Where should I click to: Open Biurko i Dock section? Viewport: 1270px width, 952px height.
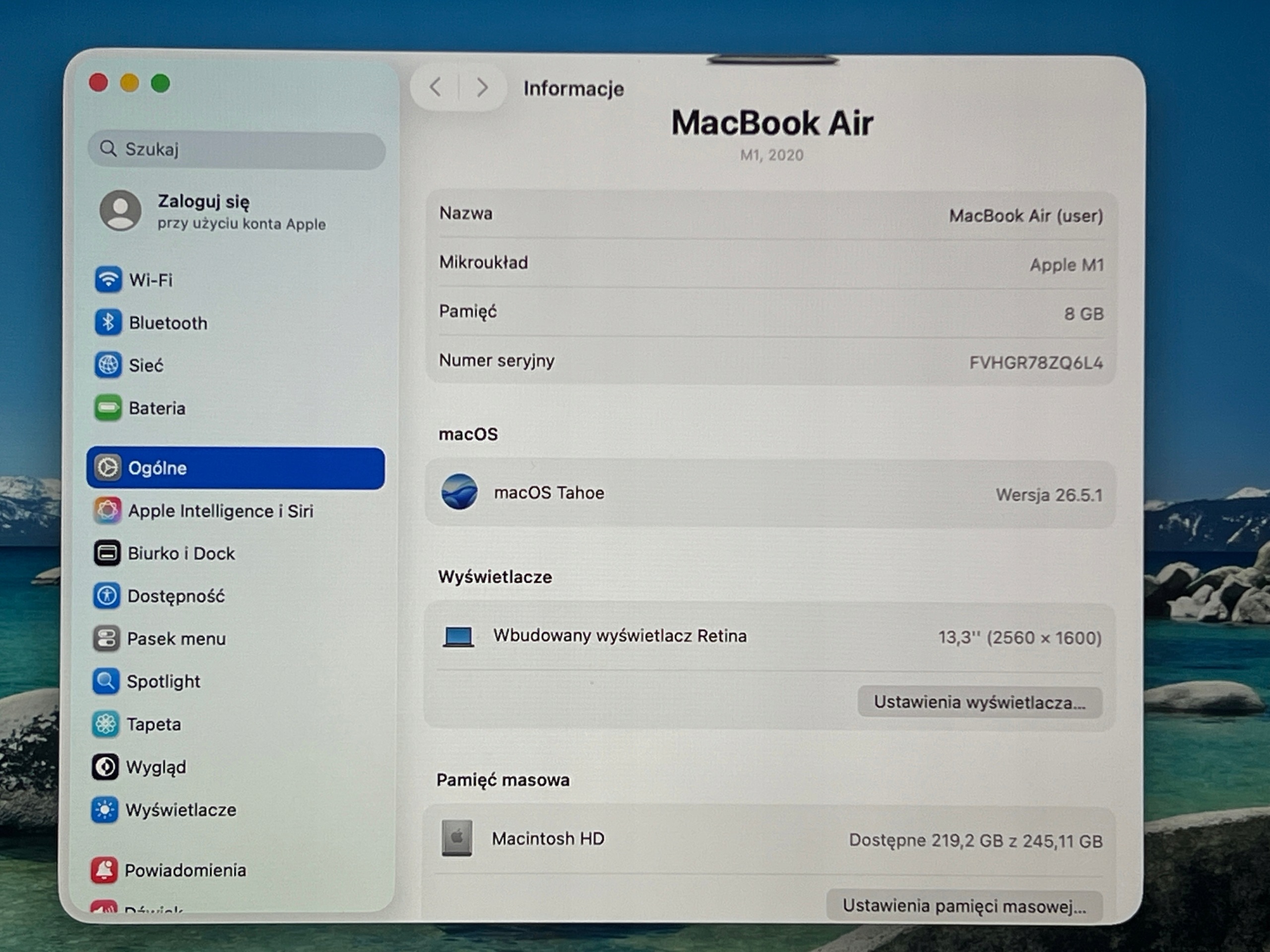[182, 553]
